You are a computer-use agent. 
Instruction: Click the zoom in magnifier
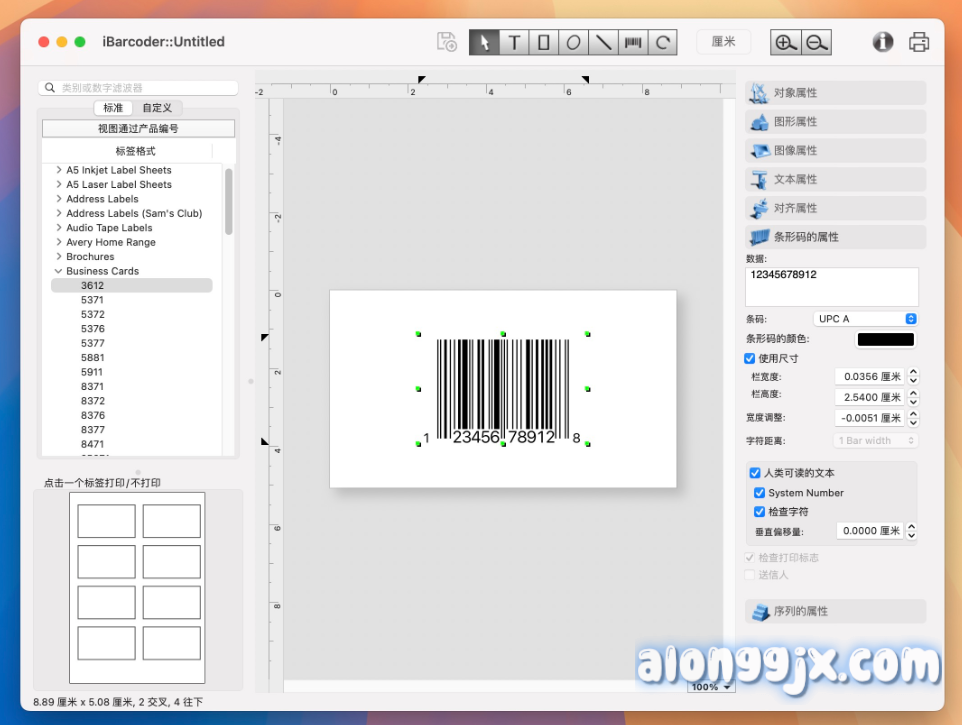point(786,42)
